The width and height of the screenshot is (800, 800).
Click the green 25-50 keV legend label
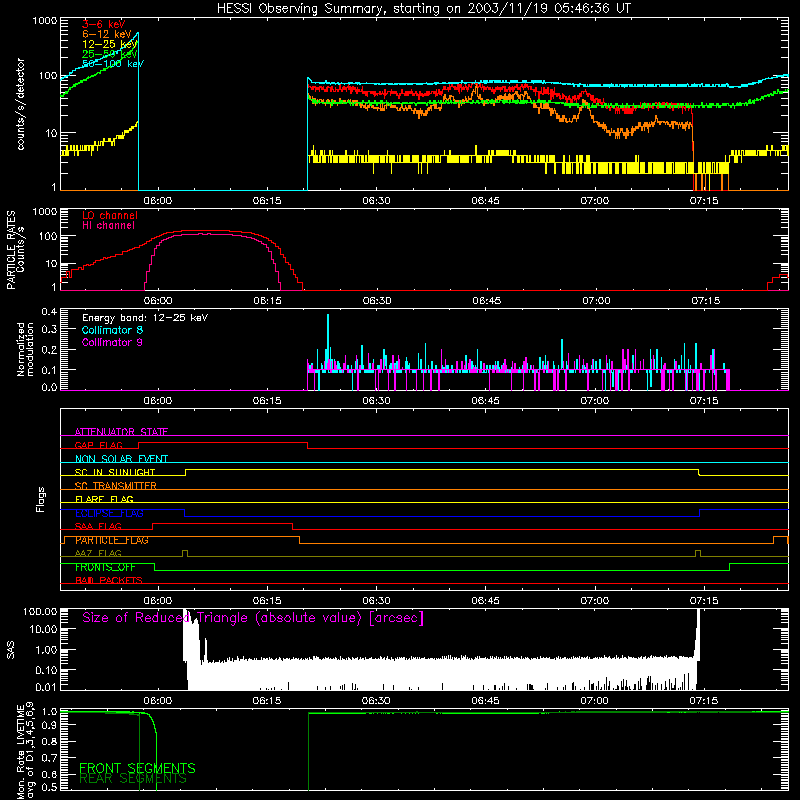[109, 54]
